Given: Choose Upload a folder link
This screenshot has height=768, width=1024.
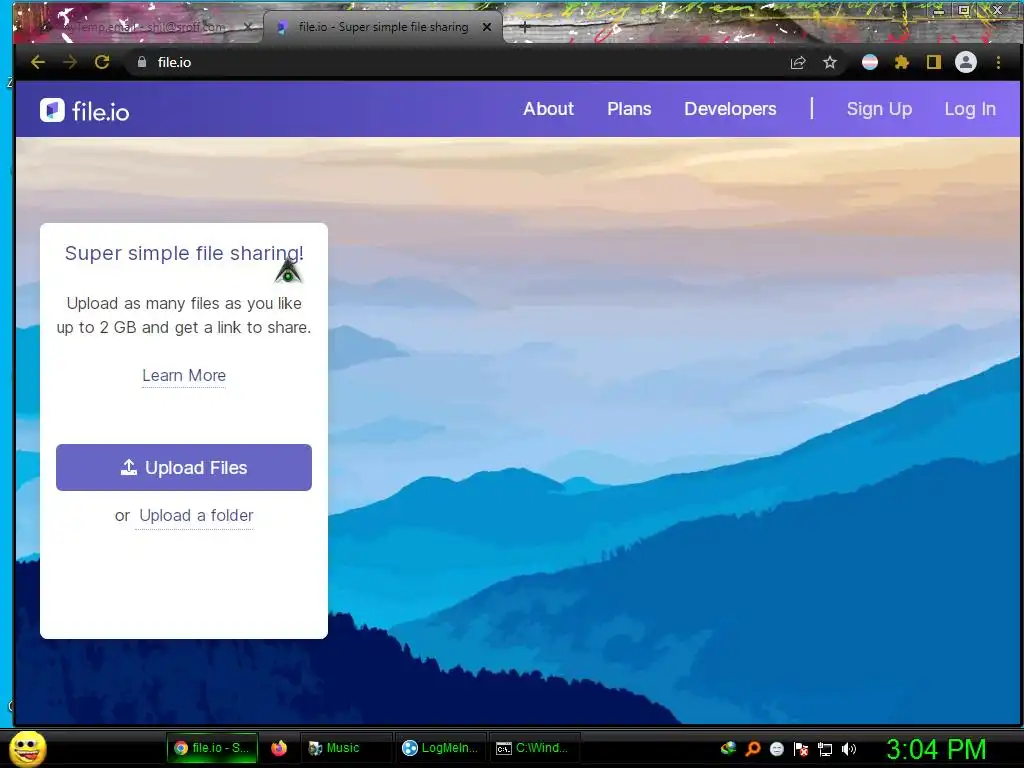Looking at the screenshot, I should 196,515.
